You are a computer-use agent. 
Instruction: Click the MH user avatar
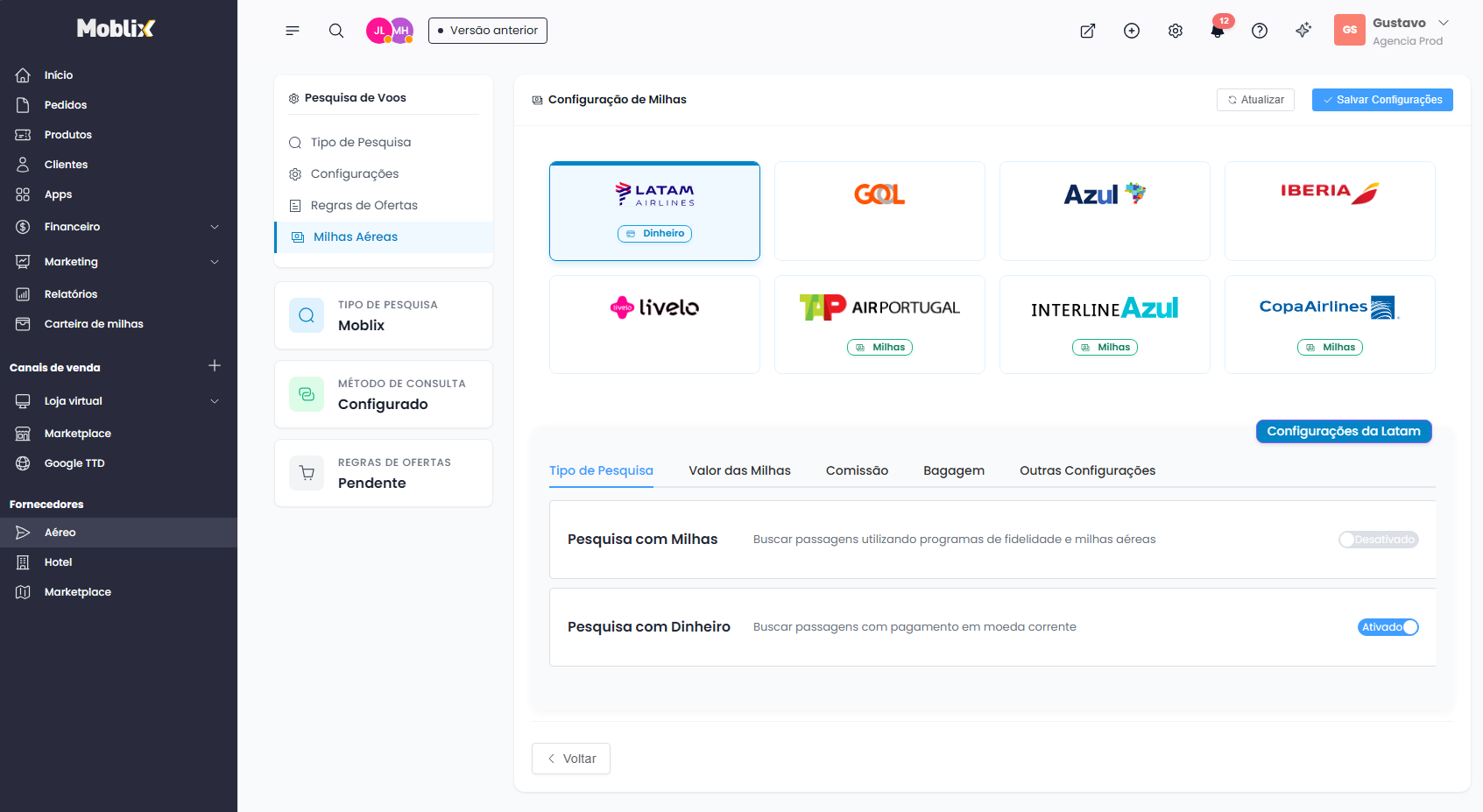point(401,31)
